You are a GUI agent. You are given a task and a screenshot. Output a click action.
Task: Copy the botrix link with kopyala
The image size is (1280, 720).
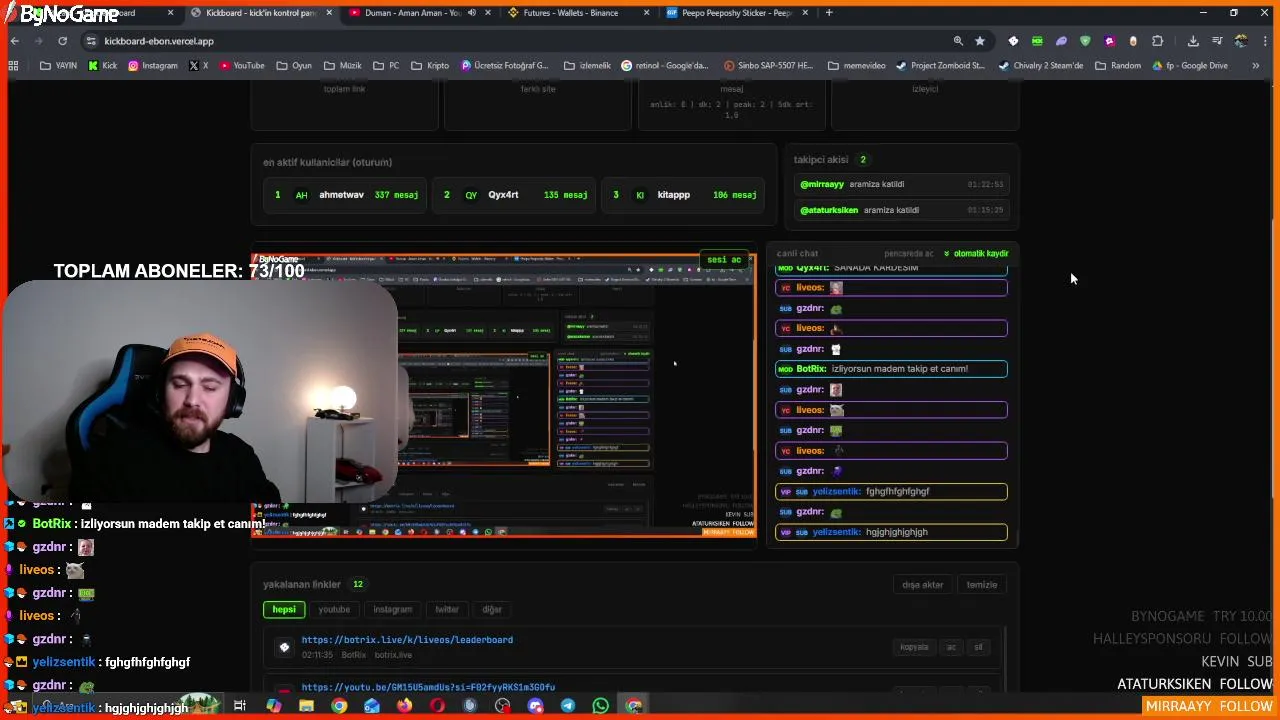pyautogui.click(x=914, y=647)
